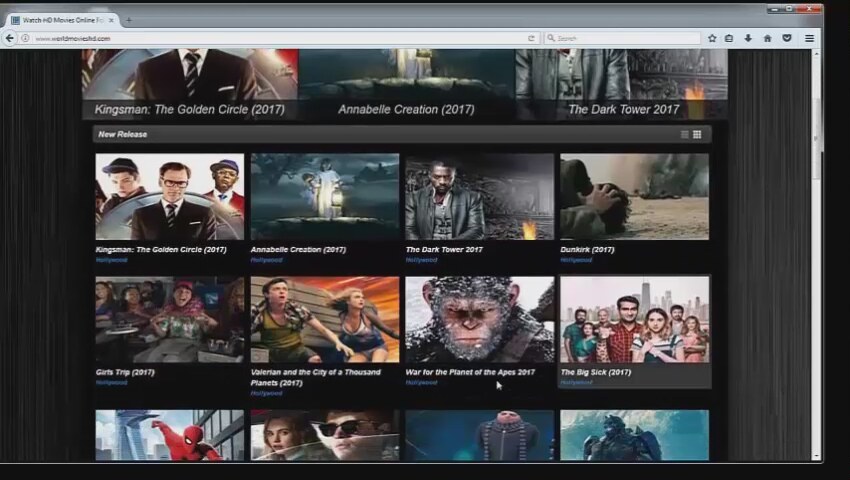
Task: Click the Kingsman: The Golden Circle (2017) title link
Action: click(161, 249)
